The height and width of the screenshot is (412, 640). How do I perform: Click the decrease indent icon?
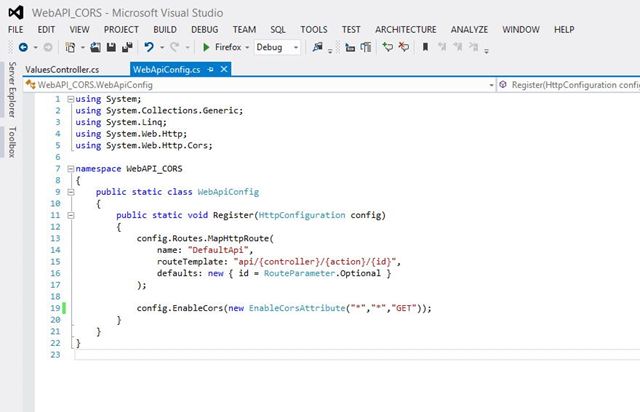(350, 48)
